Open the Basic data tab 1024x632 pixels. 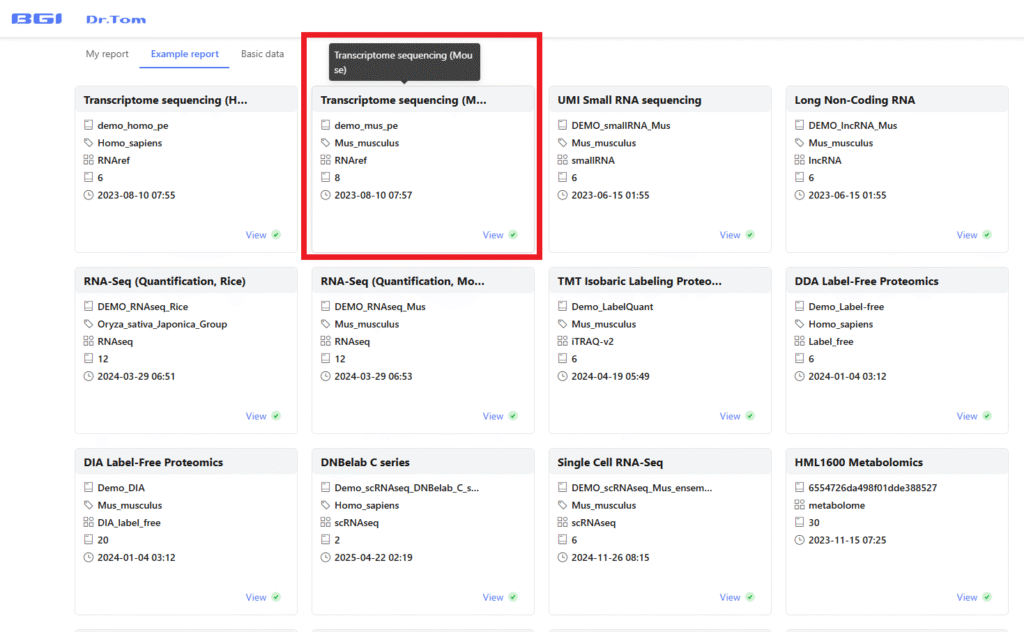pos(262,54)
